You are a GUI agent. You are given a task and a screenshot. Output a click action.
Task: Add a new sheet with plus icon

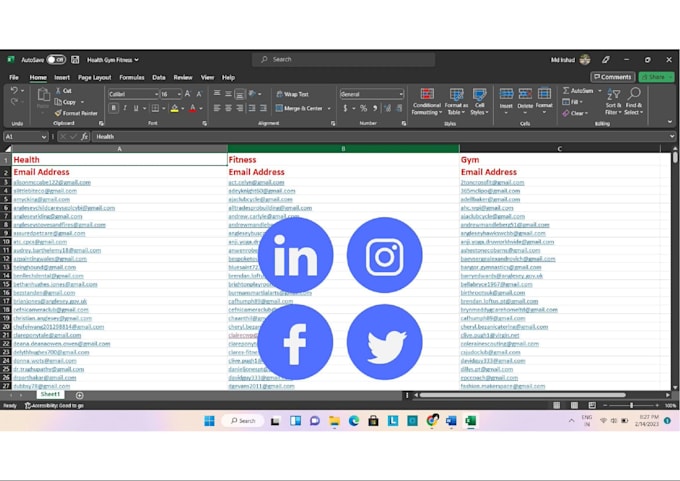tap(79, 395)
